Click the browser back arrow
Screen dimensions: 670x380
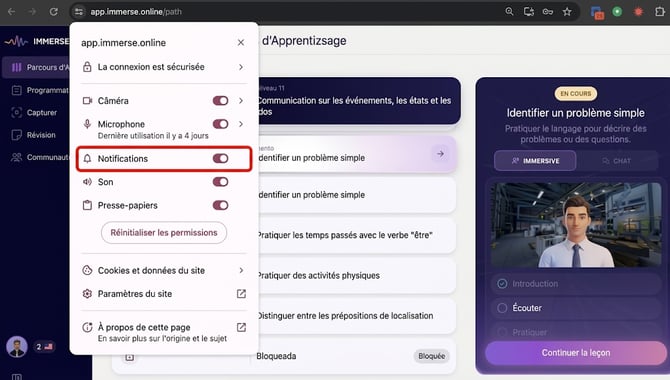[x=12, y=12]
